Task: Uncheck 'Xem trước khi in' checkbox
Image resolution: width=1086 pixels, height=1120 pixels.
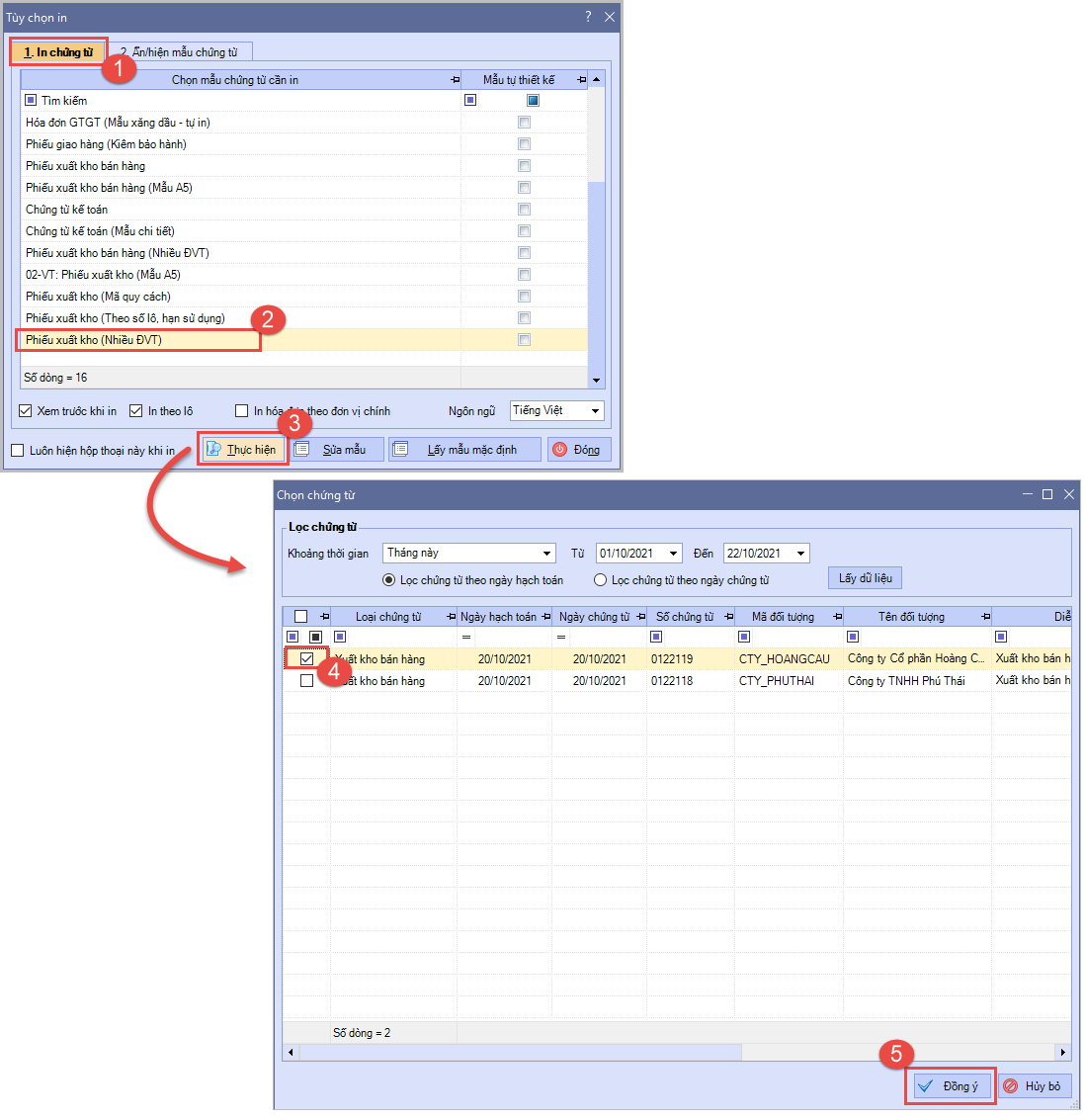Action: click(26, 411)
